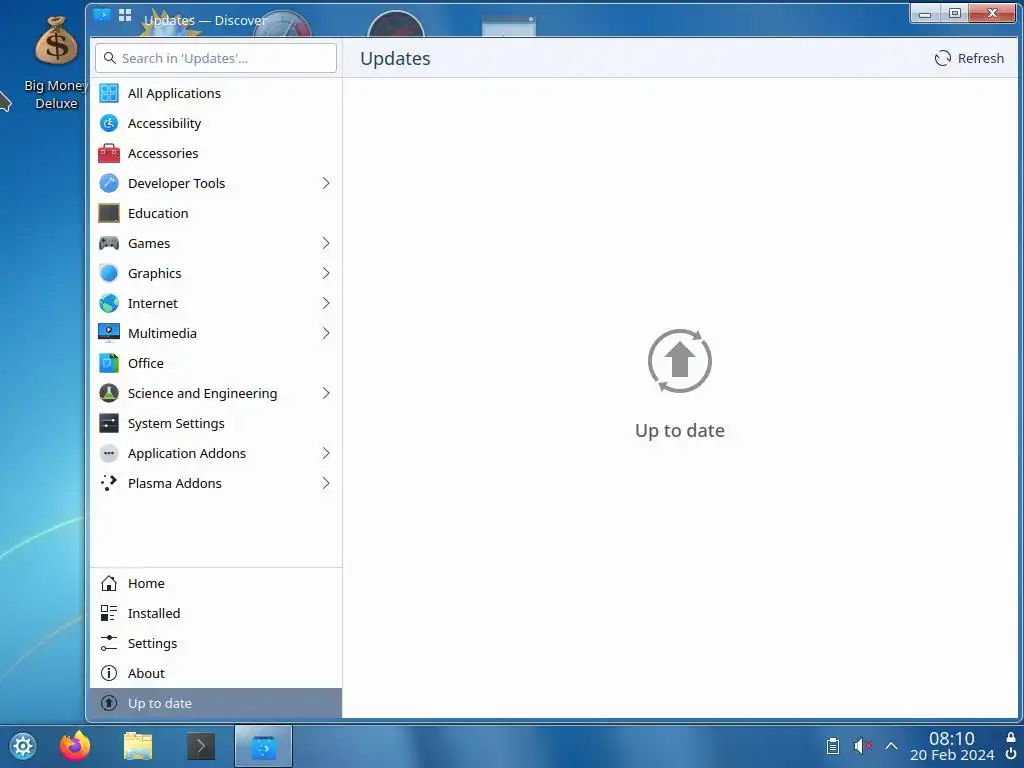Expand the Science and Engineering chevron
Screen dimensions: 1024x768
pos(326,393)
